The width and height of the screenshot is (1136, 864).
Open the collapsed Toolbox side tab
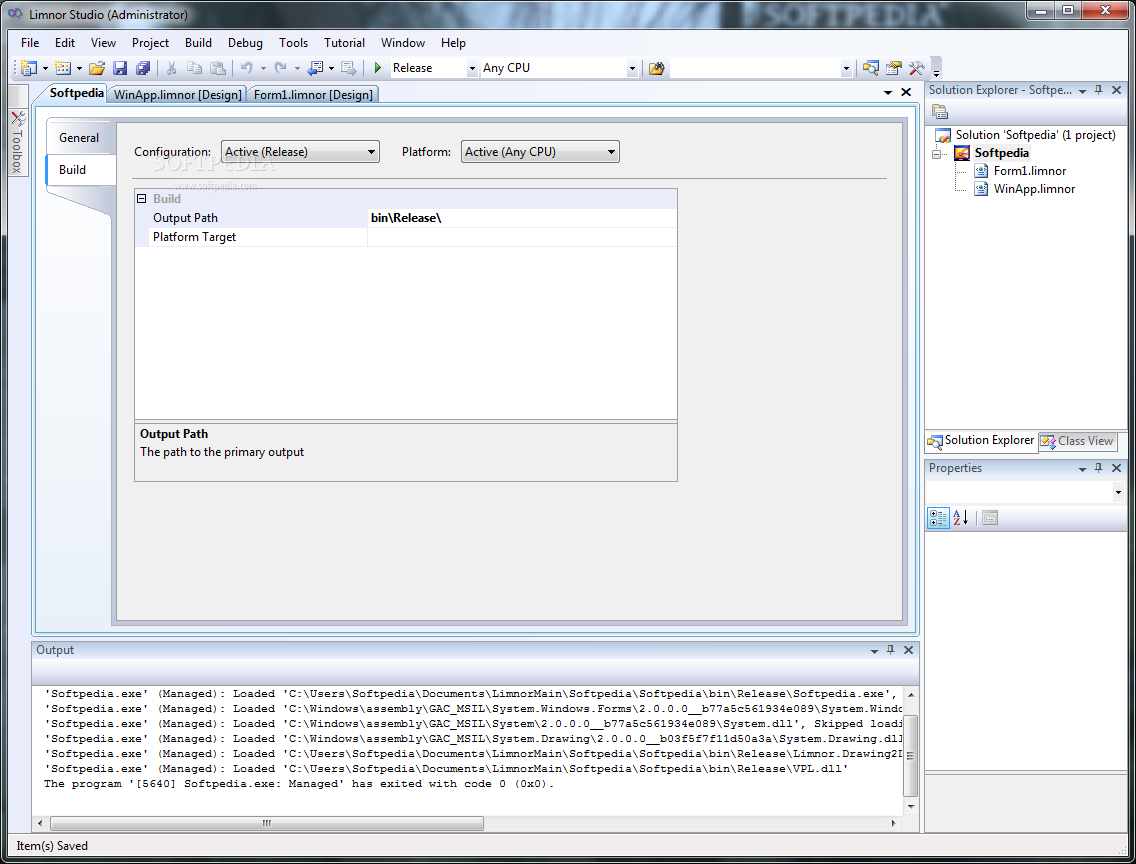(17, 143)
